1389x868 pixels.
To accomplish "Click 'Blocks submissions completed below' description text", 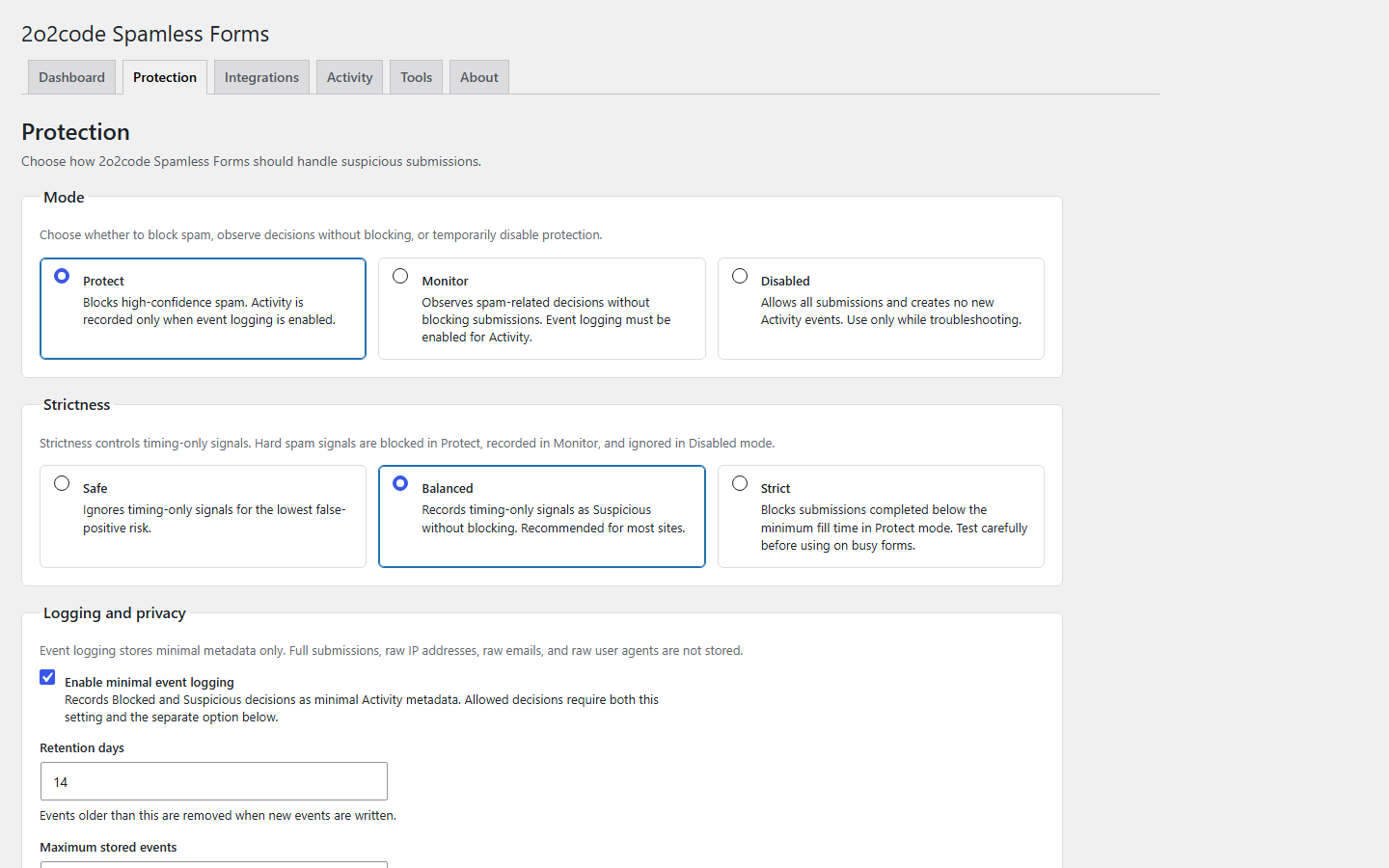I will tap(894, 528).
